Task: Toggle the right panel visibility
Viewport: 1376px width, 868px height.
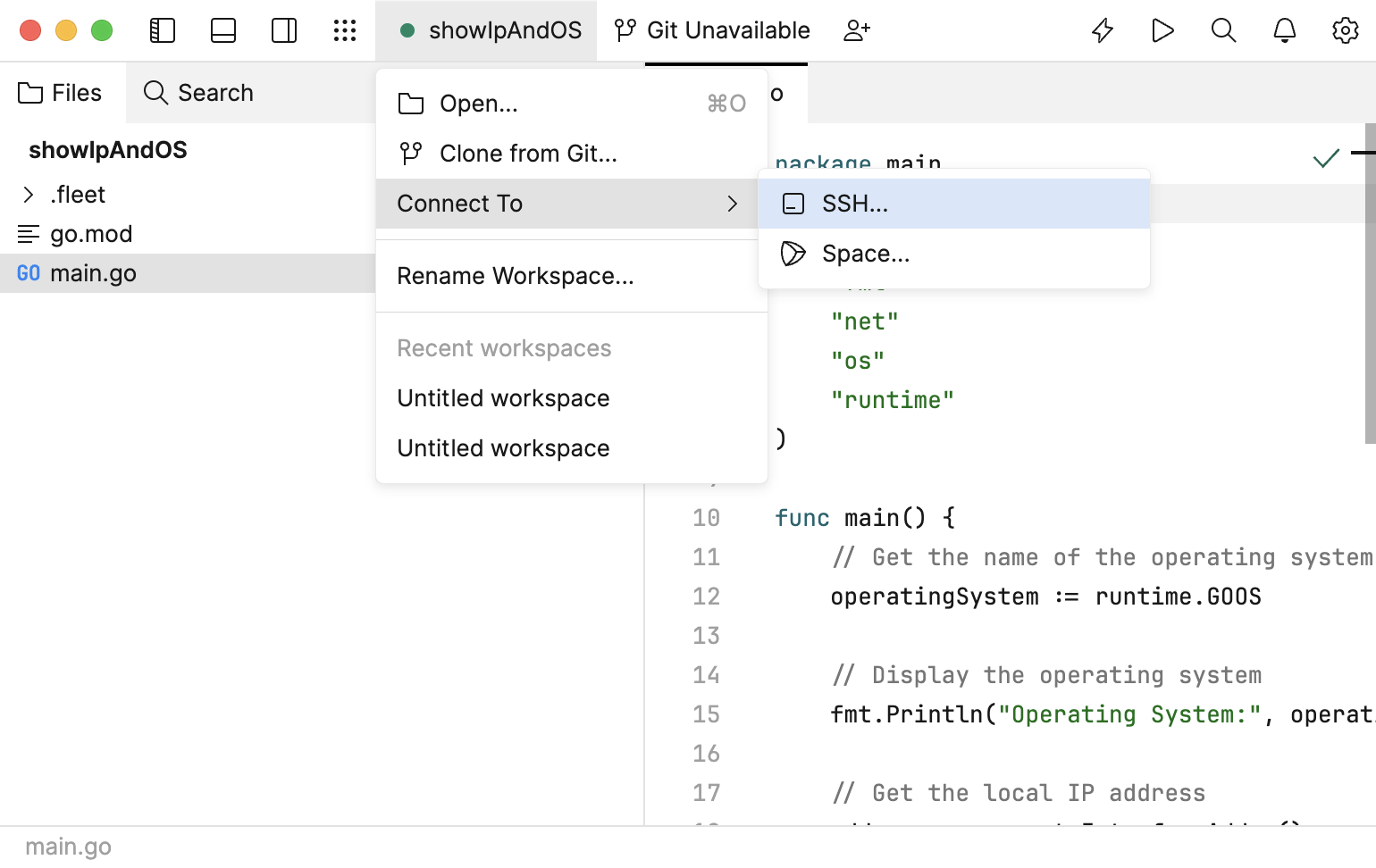Action: coord(283,29)
